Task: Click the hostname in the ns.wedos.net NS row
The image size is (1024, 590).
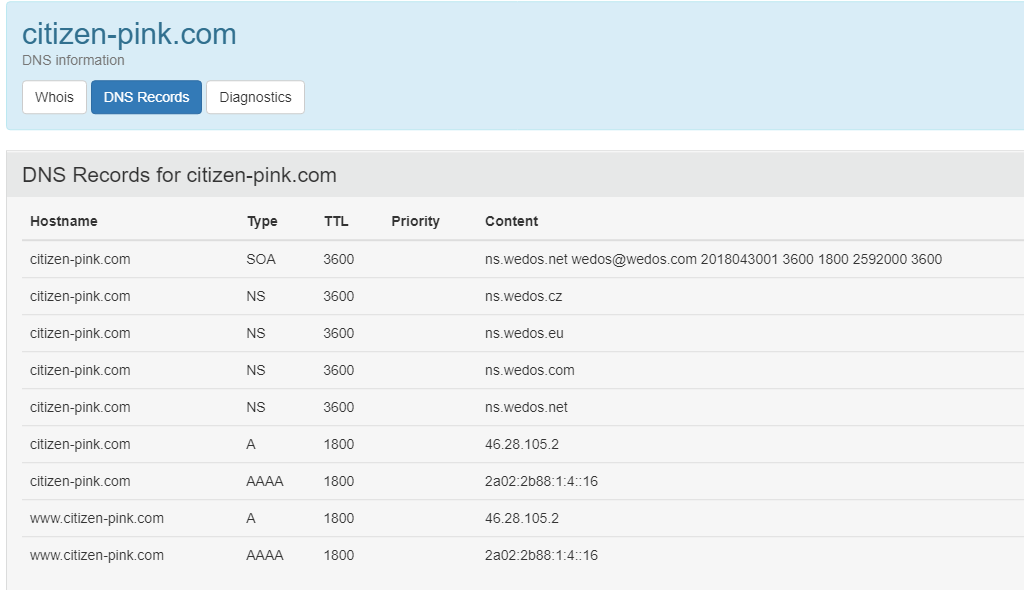Action: [80, 408]
